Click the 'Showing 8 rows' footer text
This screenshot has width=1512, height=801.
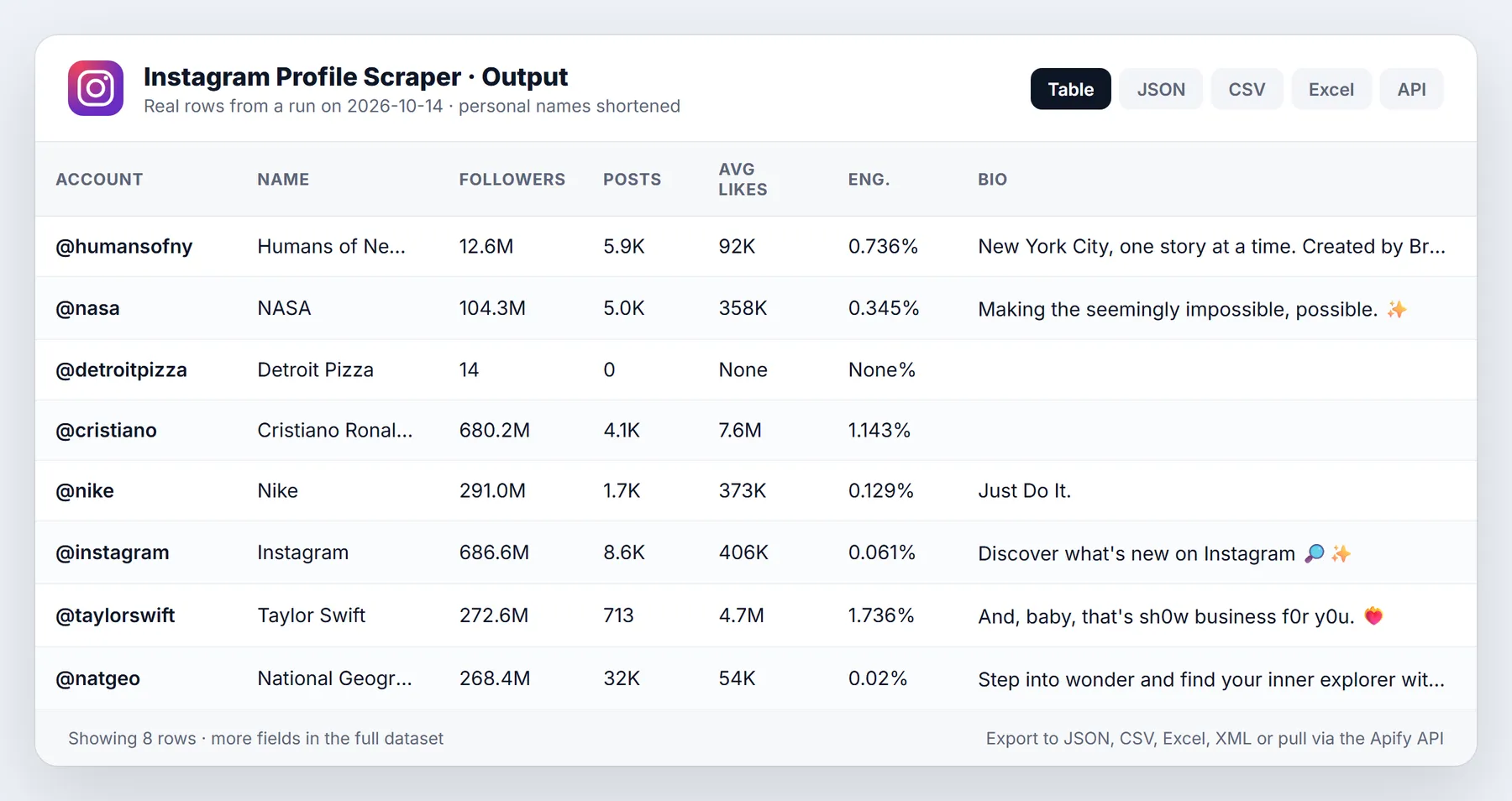click(x=255, y=739)
